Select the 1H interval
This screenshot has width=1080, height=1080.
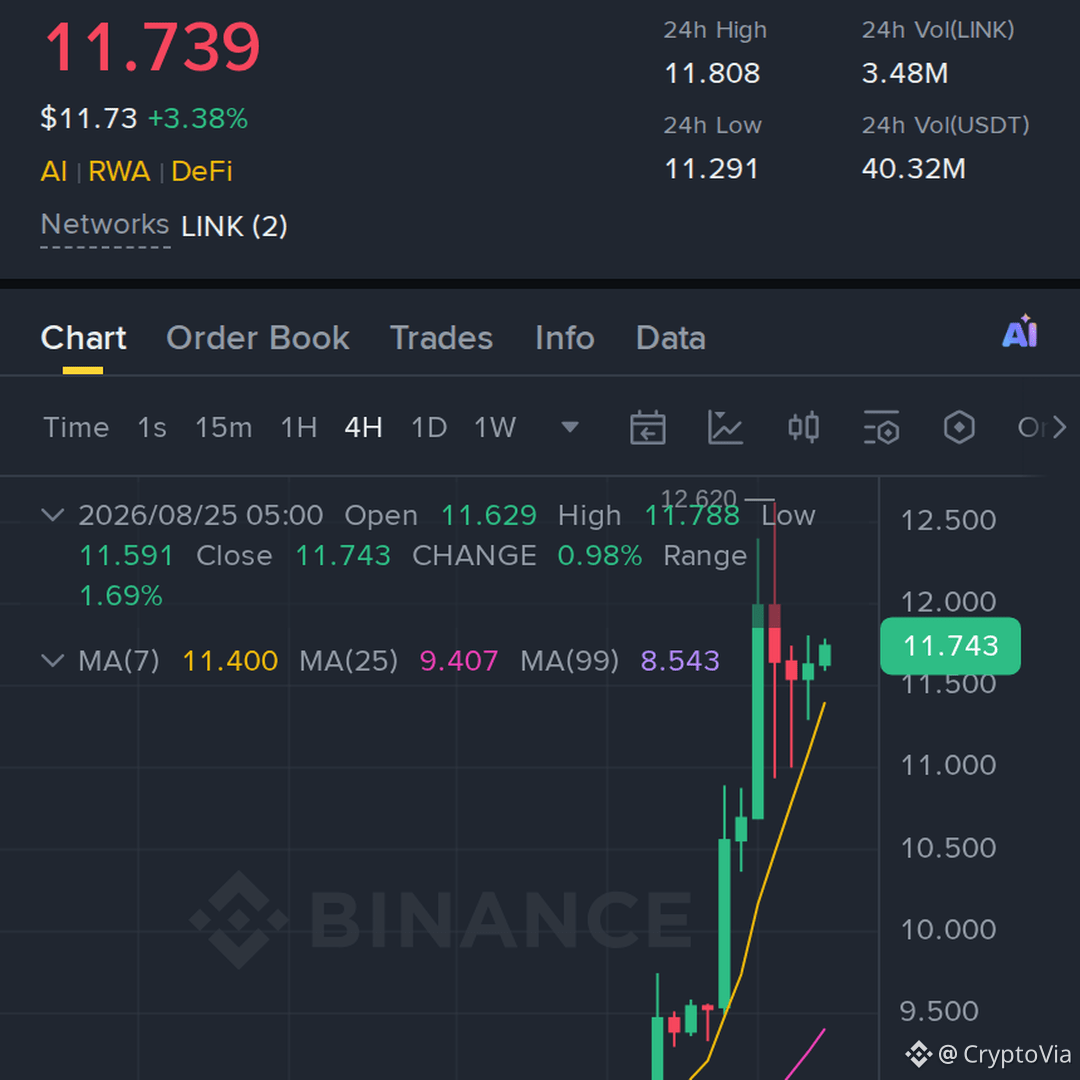tap(298, 428)
